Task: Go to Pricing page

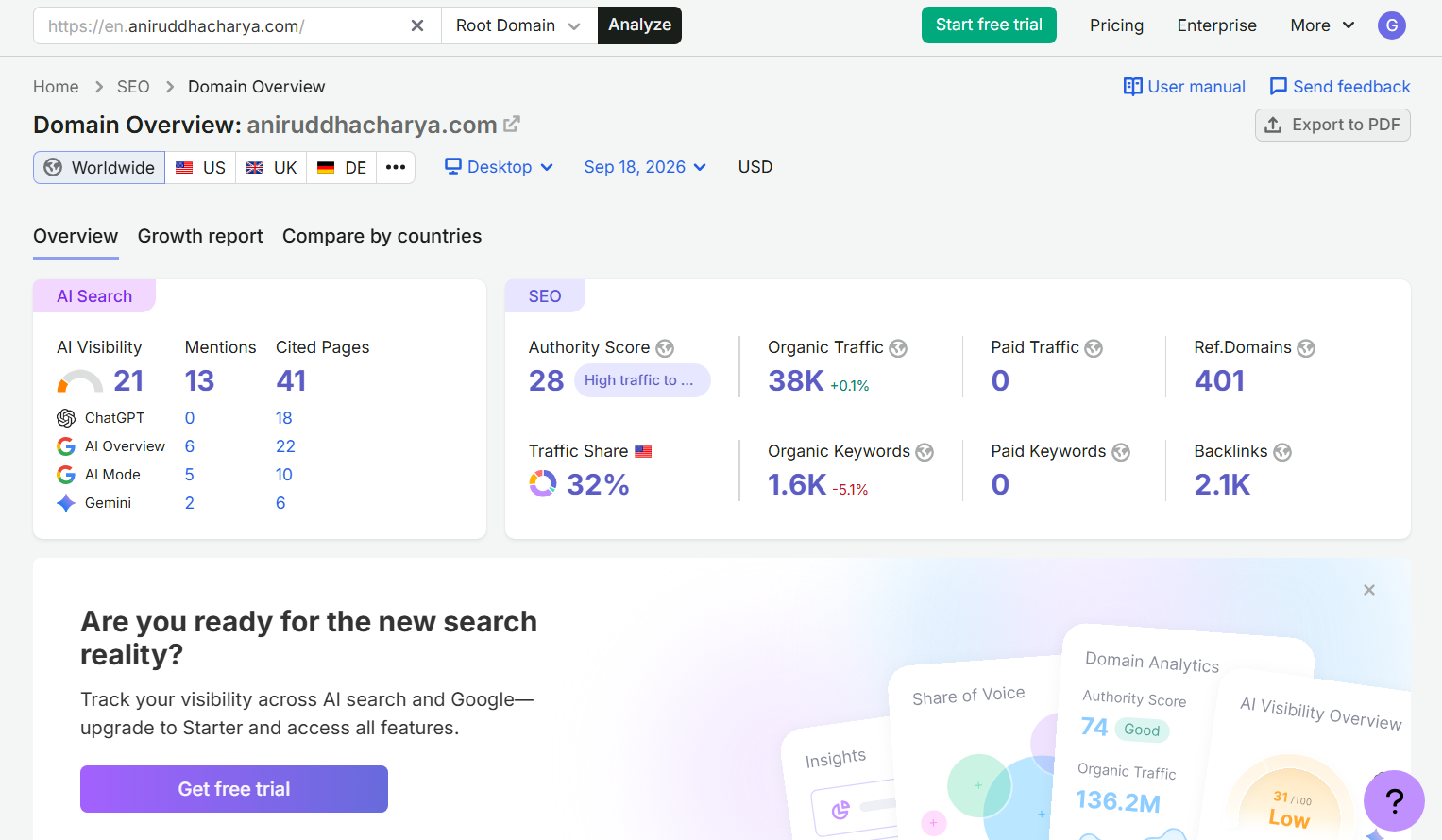Action: click(x=1116, y=25)
